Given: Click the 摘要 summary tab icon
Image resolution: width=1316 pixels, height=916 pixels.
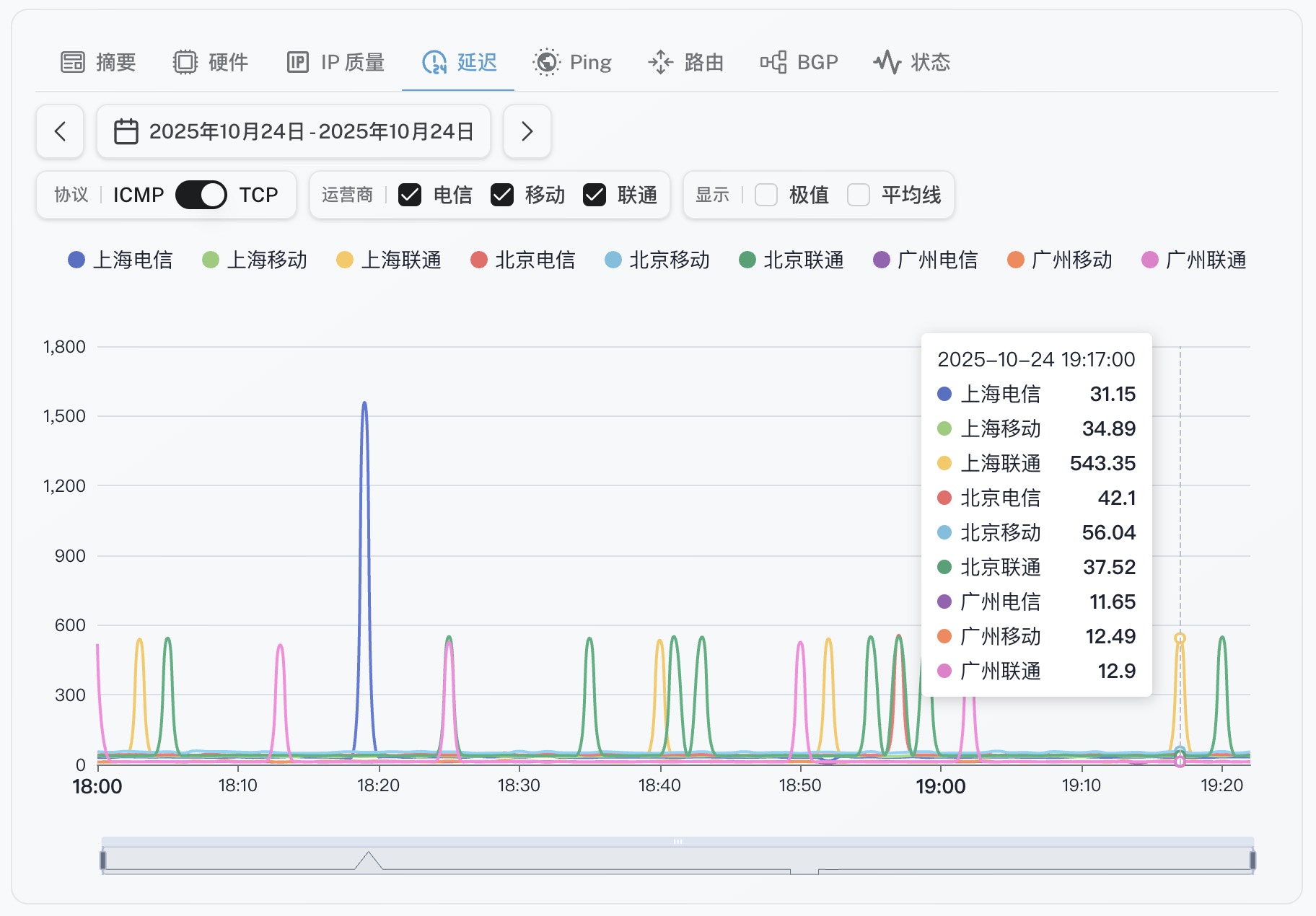Looking at the screenshot, I should click(72, 63).
